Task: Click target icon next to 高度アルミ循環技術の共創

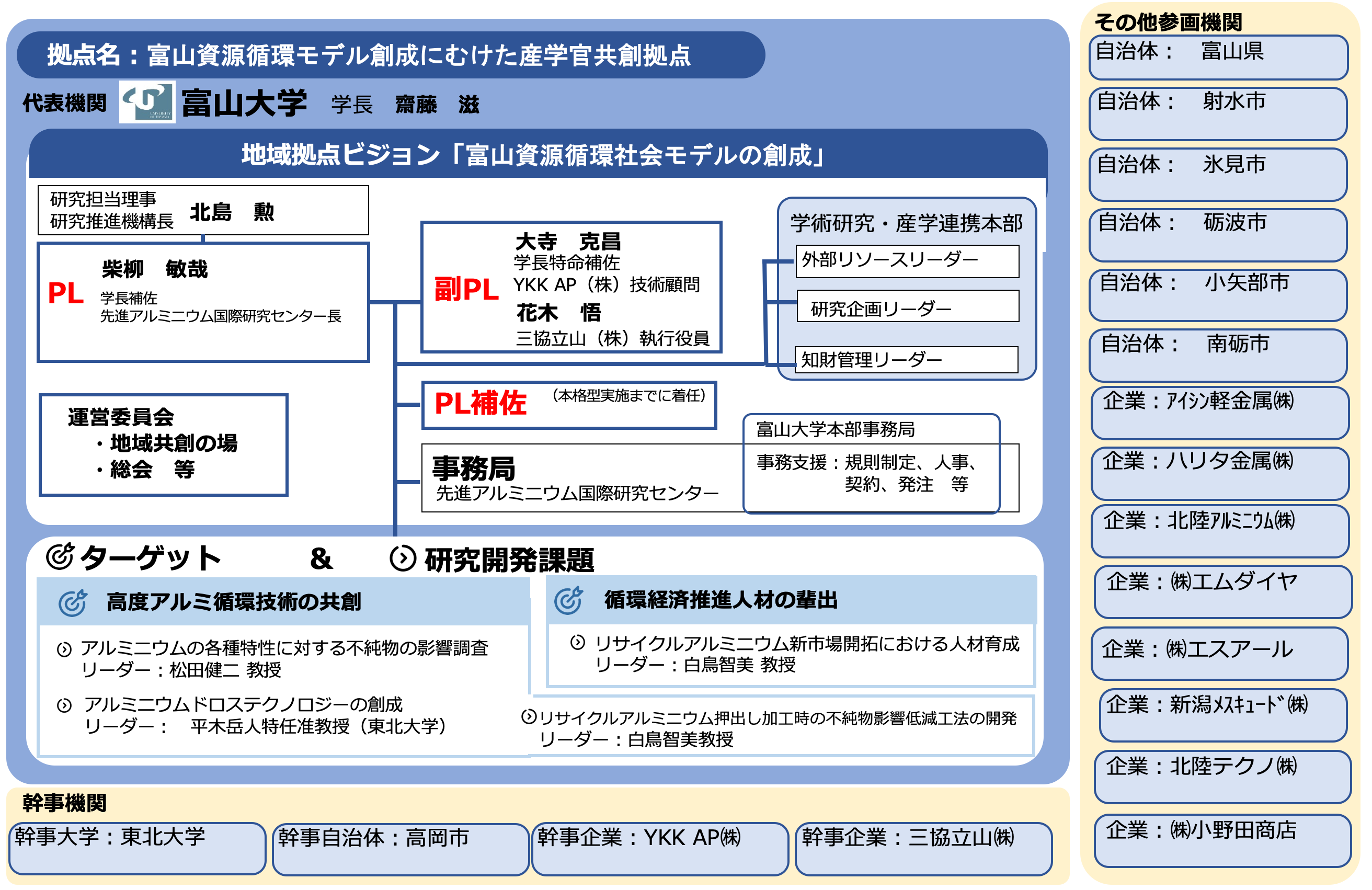Action: click(73, 603)
